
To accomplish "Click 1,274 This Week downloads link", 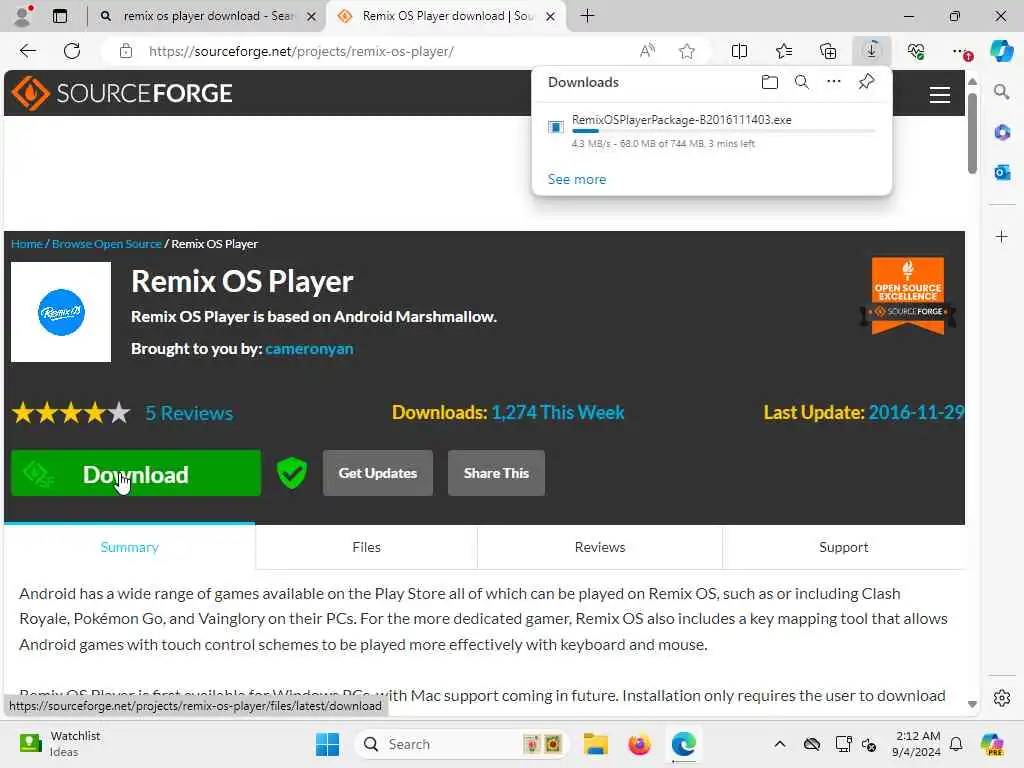I will click(558, 413).
